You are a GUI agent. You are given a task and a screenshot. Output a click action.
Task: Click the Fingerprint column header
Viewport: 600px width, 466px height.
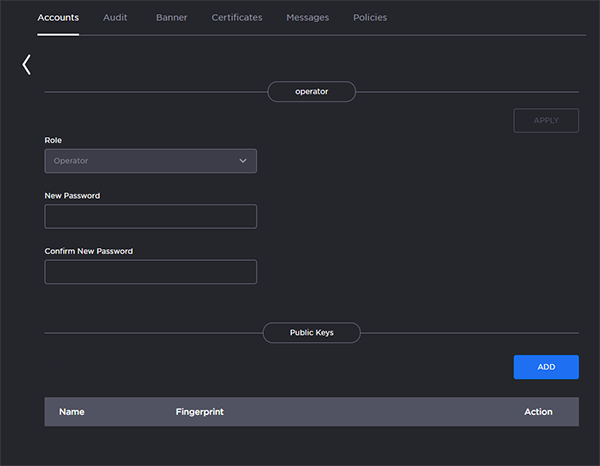click(198, 412)
